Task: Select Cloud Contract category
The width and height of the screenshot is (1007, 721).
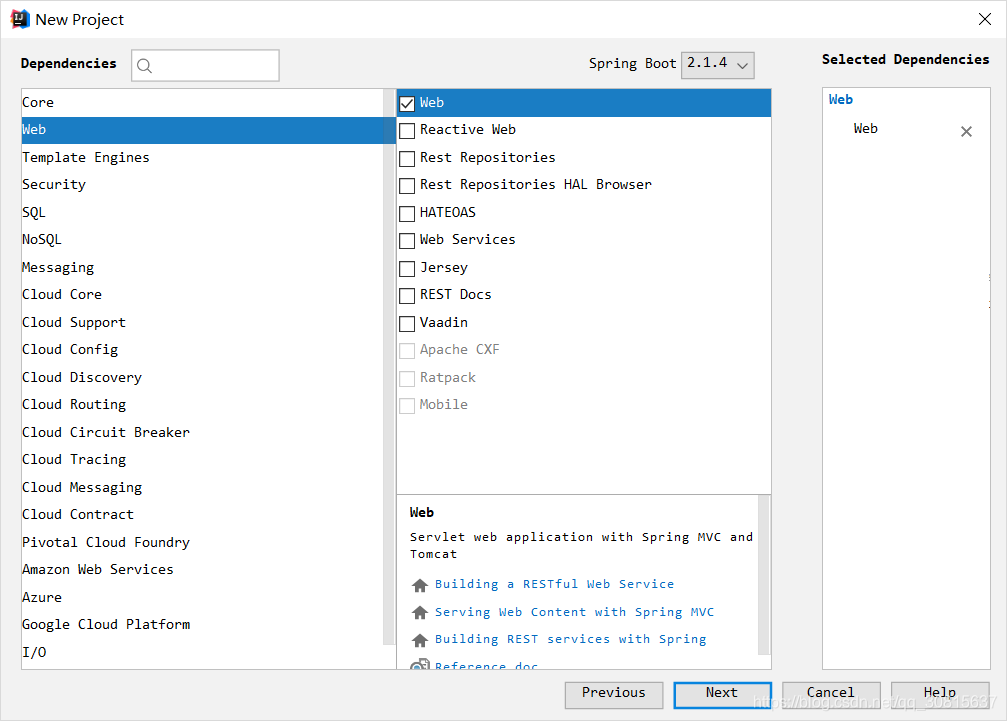Action: tap(202, 515)
